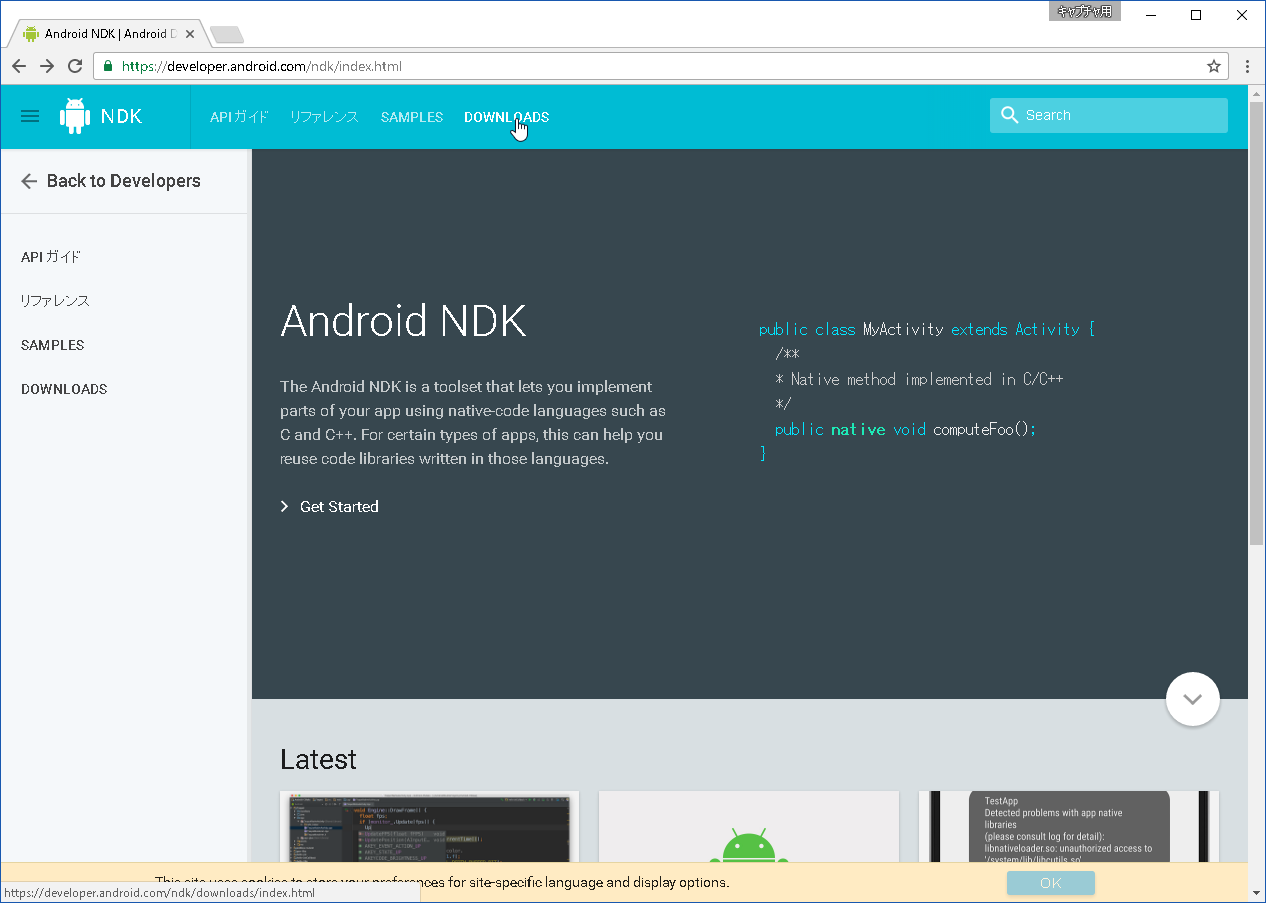
Task: Select リファレンス in the left sidebar
Action: [x=55, y=301]
